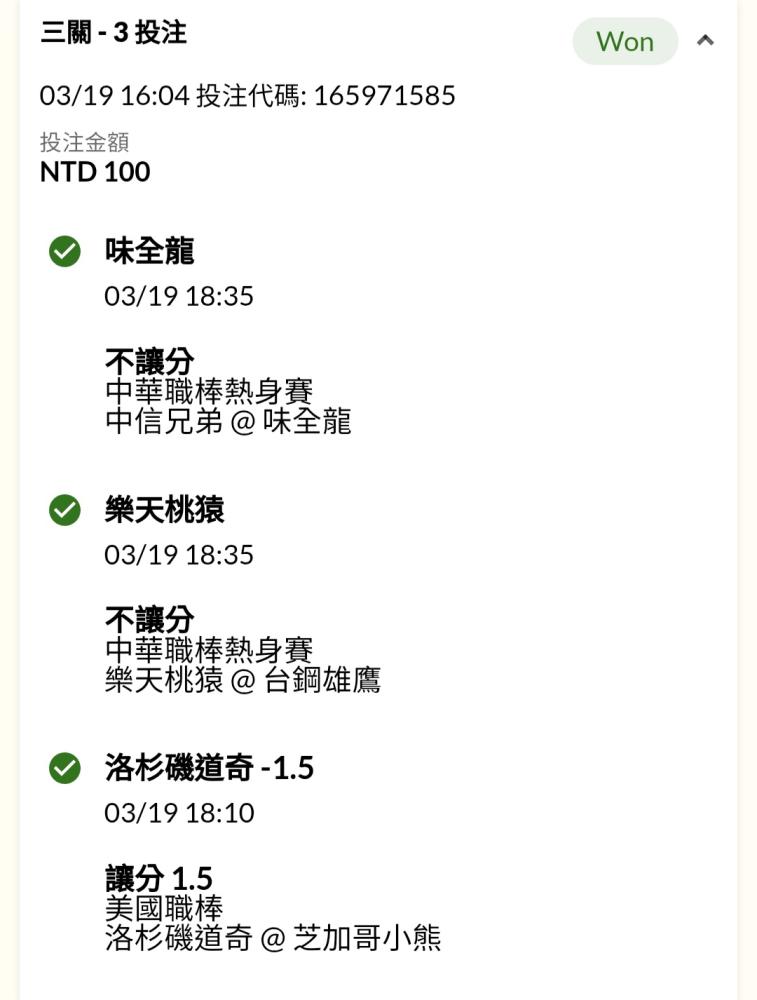Click green checkmark beside 樂天桃猿
Screen dimensions: 757x1000
[65, 510]
